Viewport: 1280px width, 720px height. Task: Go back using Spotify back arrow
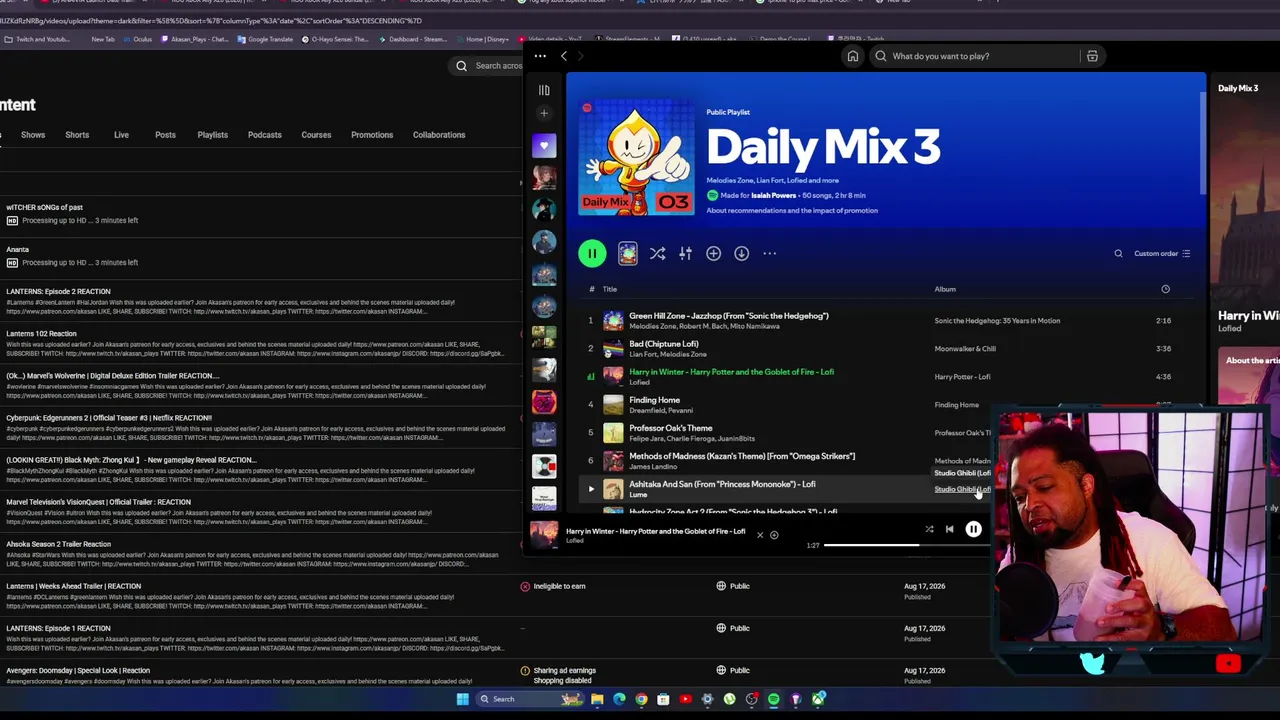(x=564, y=56)
